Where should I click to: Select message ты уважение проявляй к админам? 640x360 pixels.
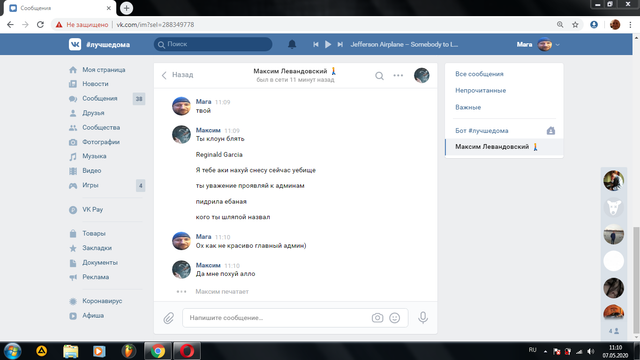tap(250, 186)
